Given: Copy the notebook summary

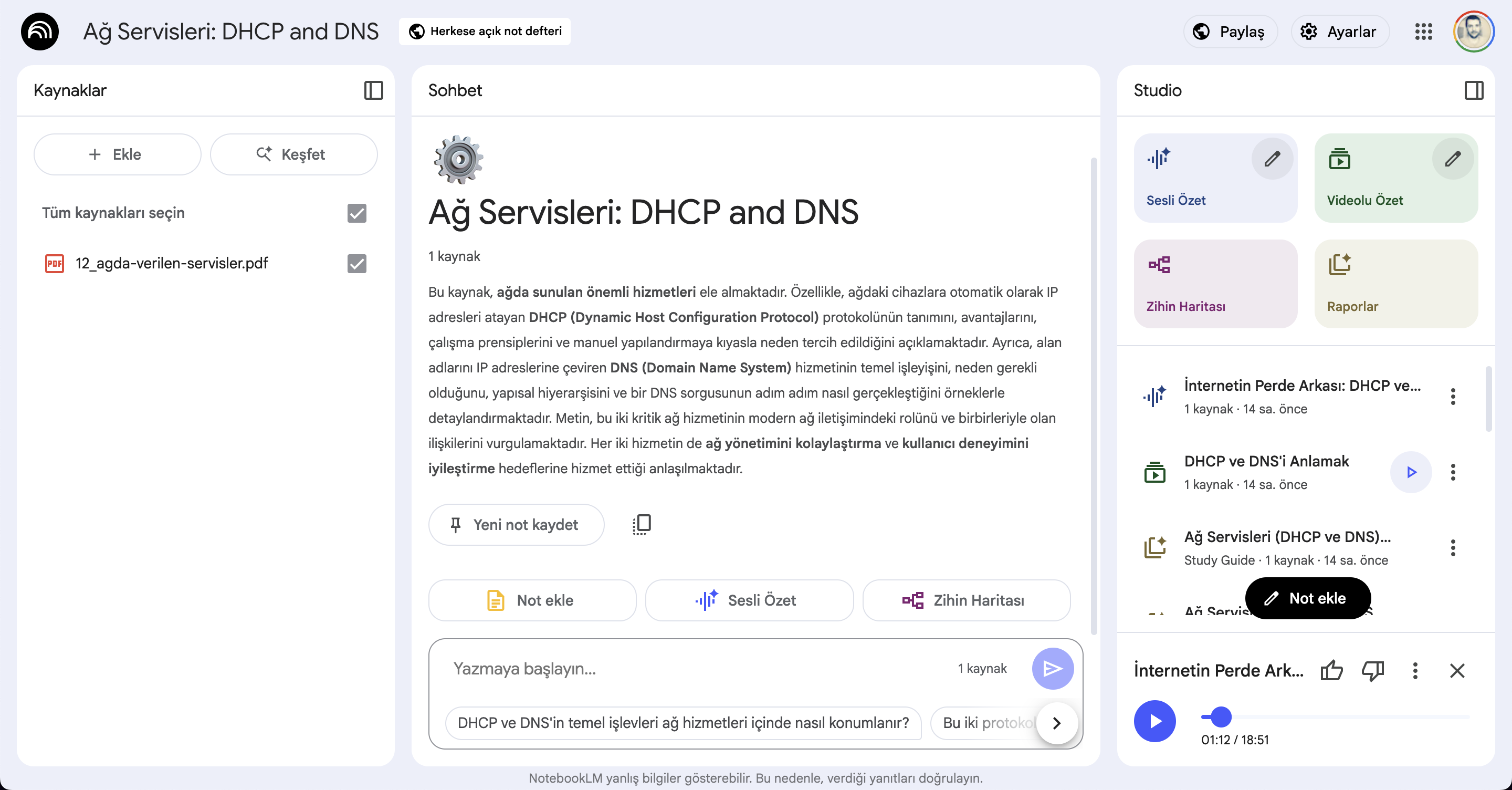Looking at the screenshot, I should click(642, 524).
